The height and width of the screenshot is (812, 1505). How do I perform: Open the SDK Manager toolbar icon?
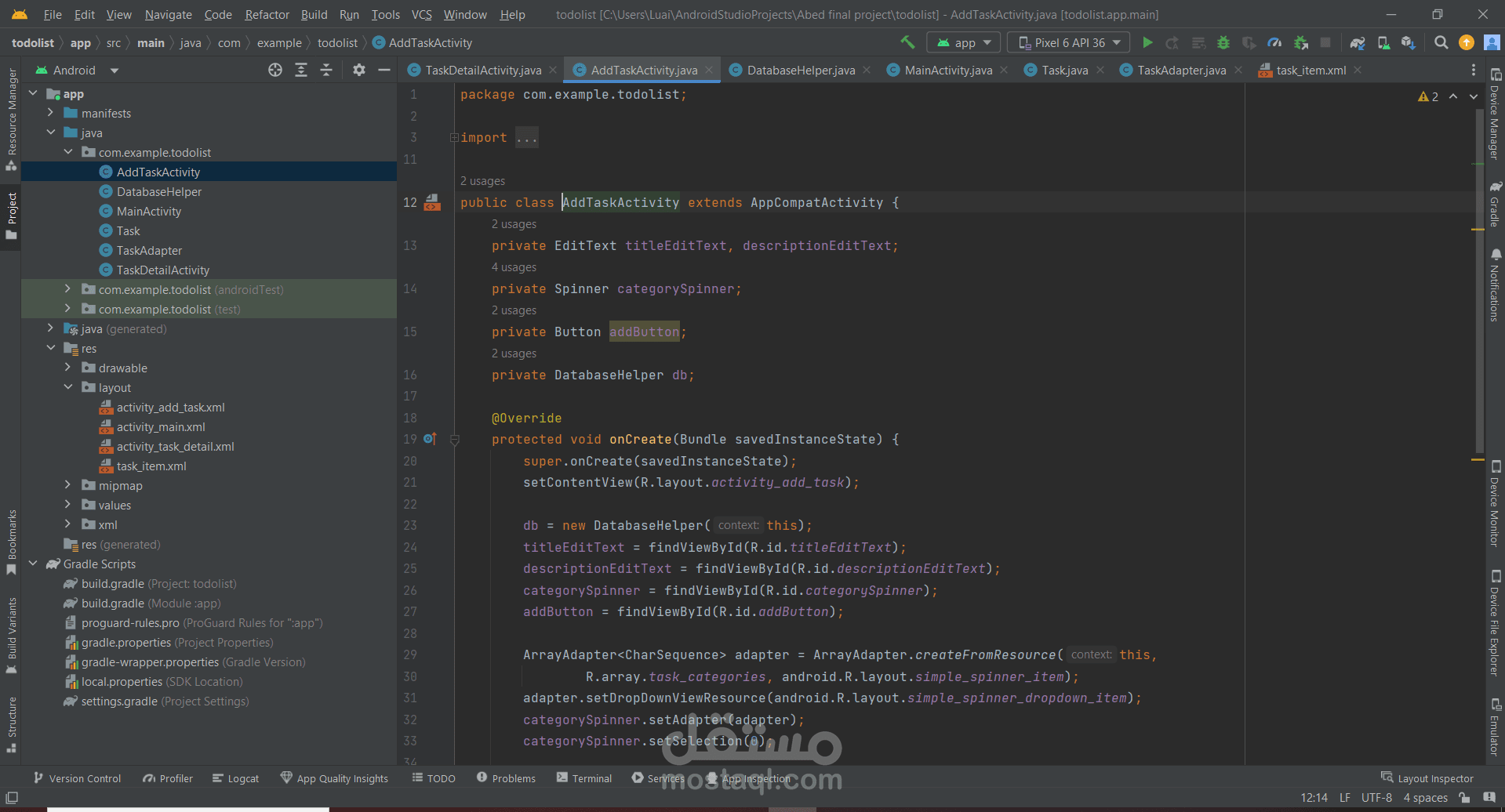1409,42
